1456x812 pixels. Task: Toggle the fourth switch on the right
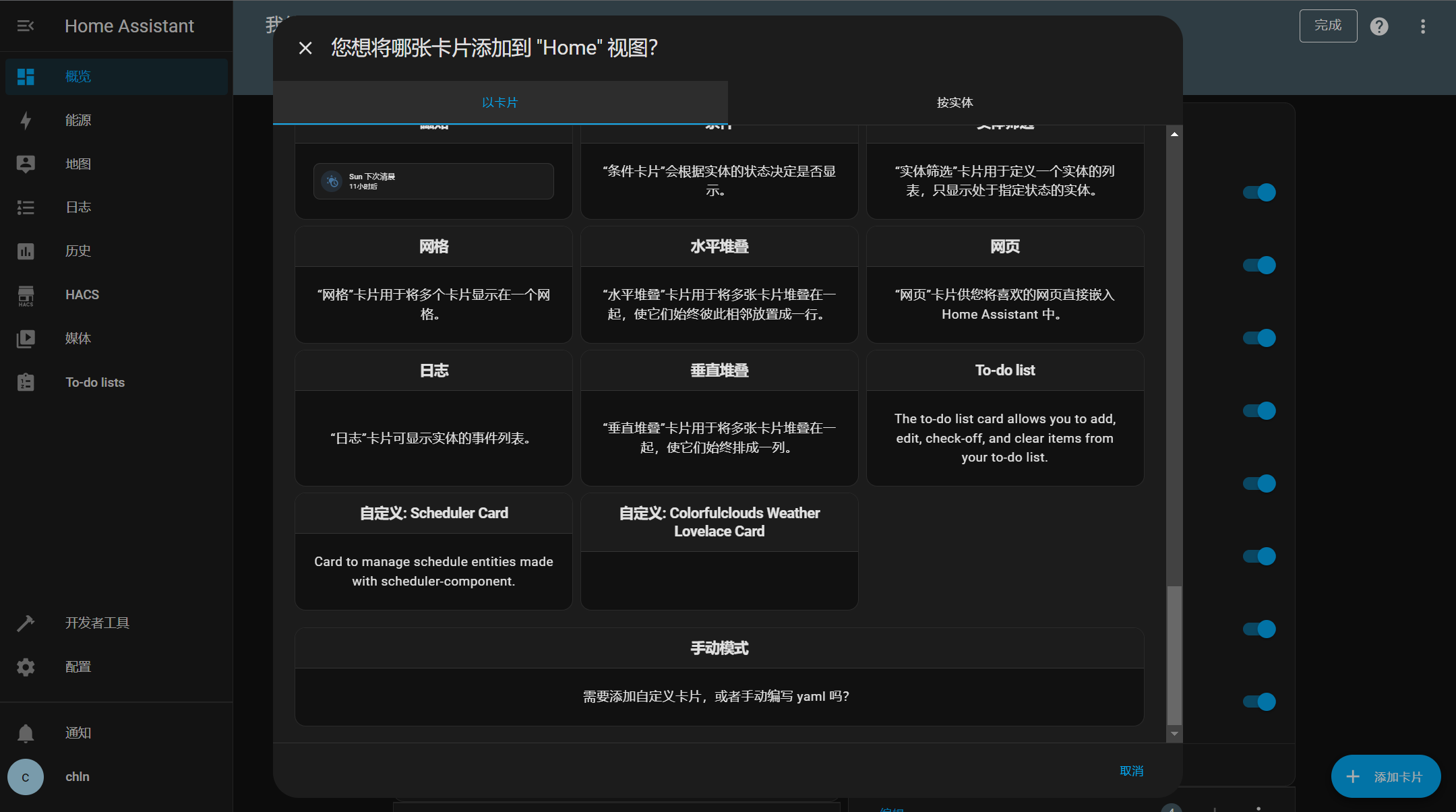[x=1259, y=410]
